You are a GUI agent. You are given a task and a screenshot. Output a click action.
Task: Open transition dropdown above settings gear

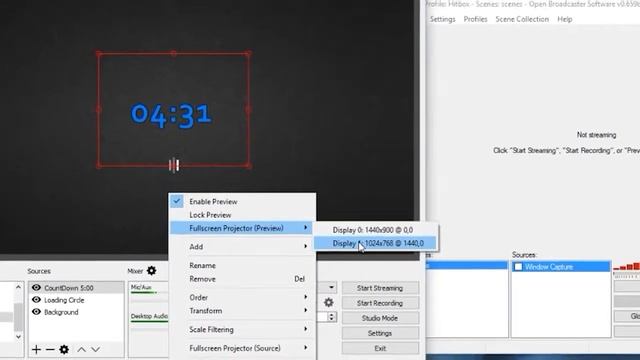(x=331, y=287)
